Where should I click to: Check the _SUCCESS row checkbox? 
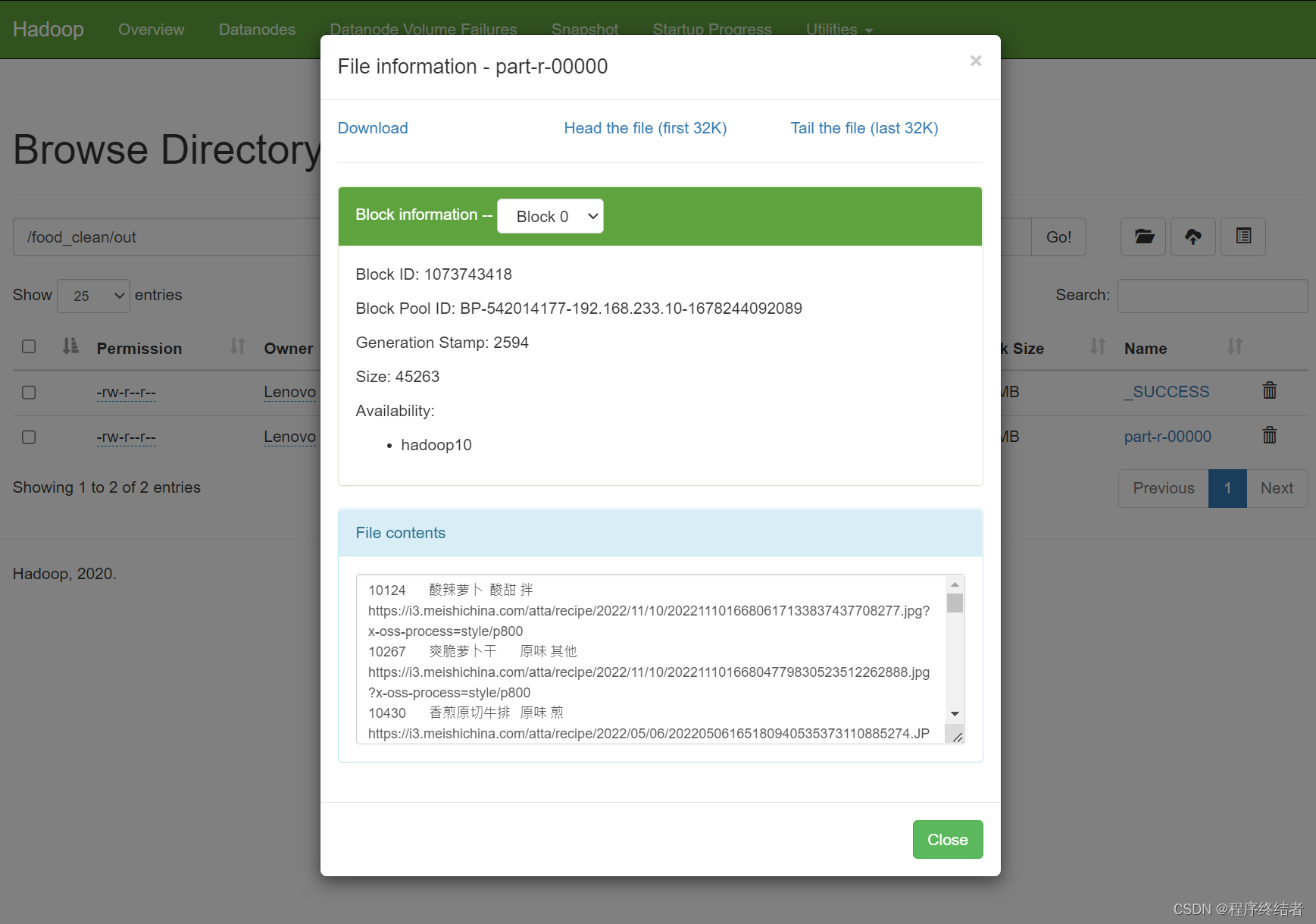[29, 393]
